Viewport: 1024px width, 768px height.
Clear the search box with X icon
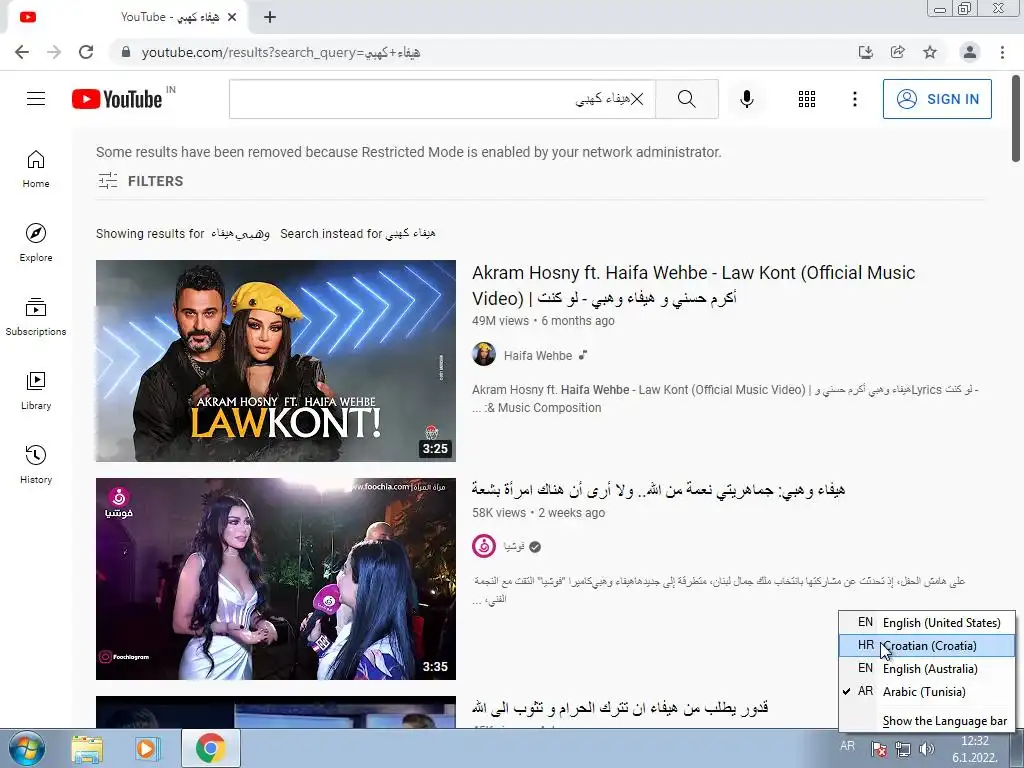(637, 99)
